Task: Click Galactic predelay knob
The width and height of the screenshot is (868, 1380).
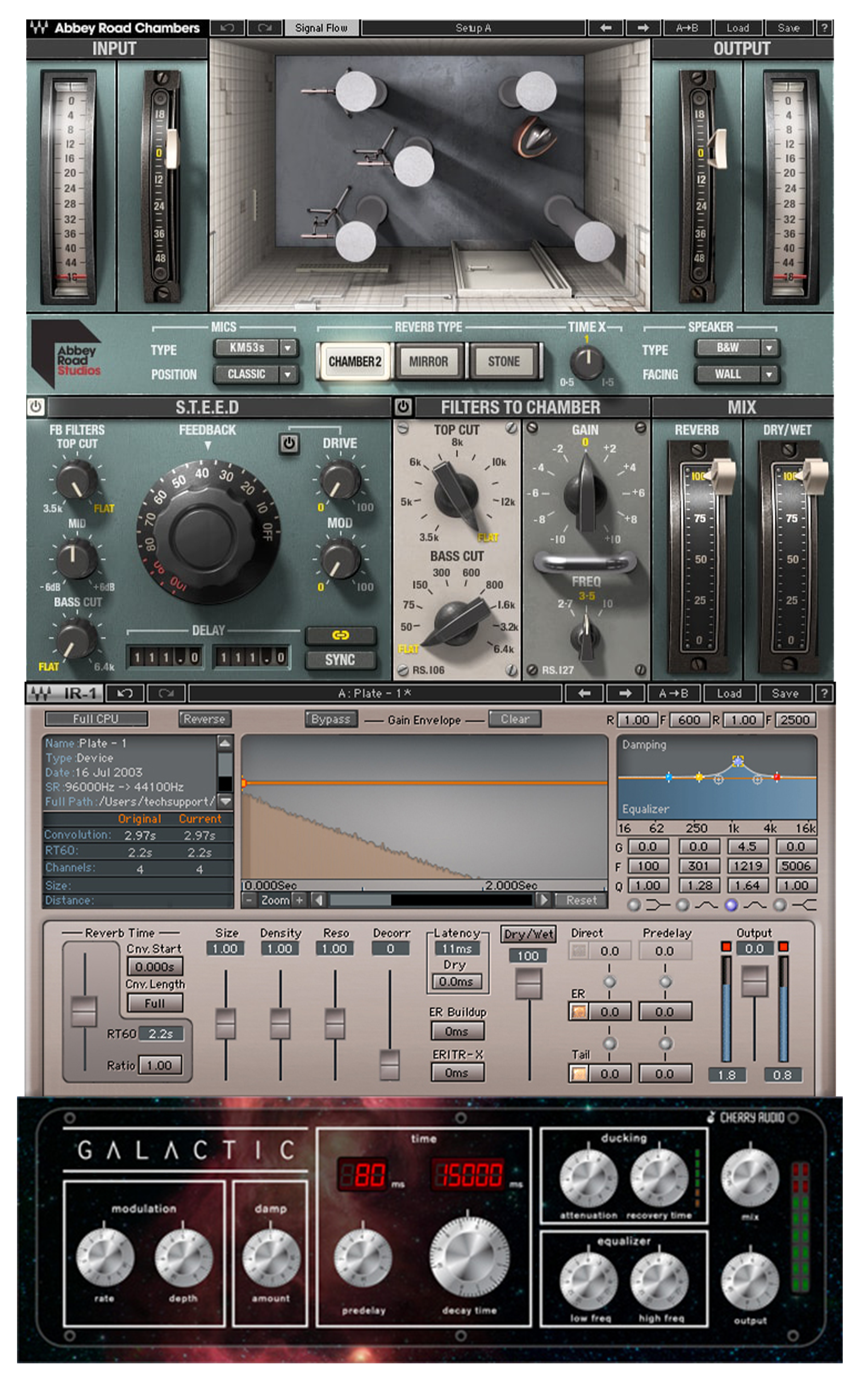Action: point(363,1257)
